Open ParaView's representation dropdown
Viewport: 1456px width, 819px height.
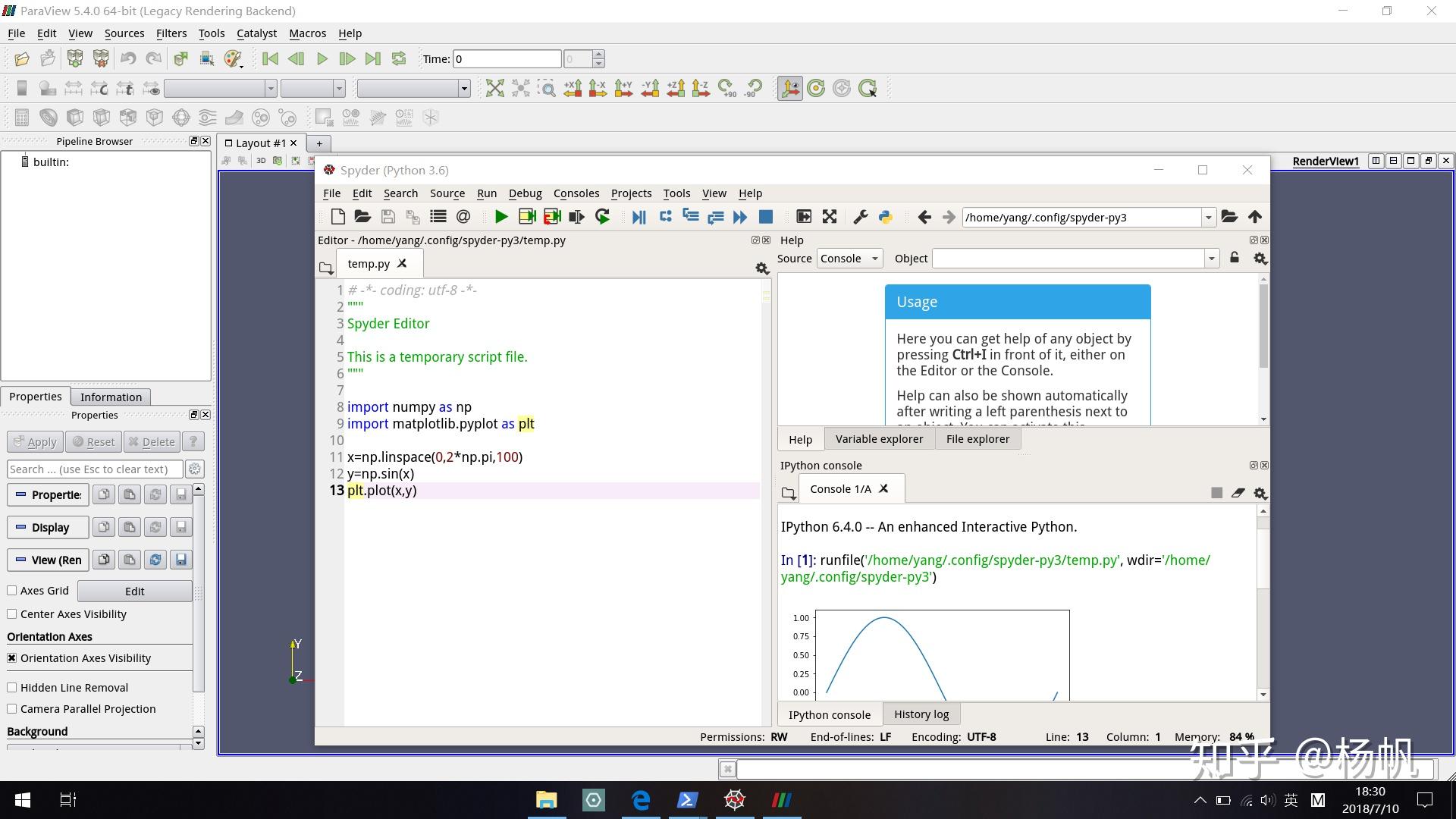coord(413,88)
